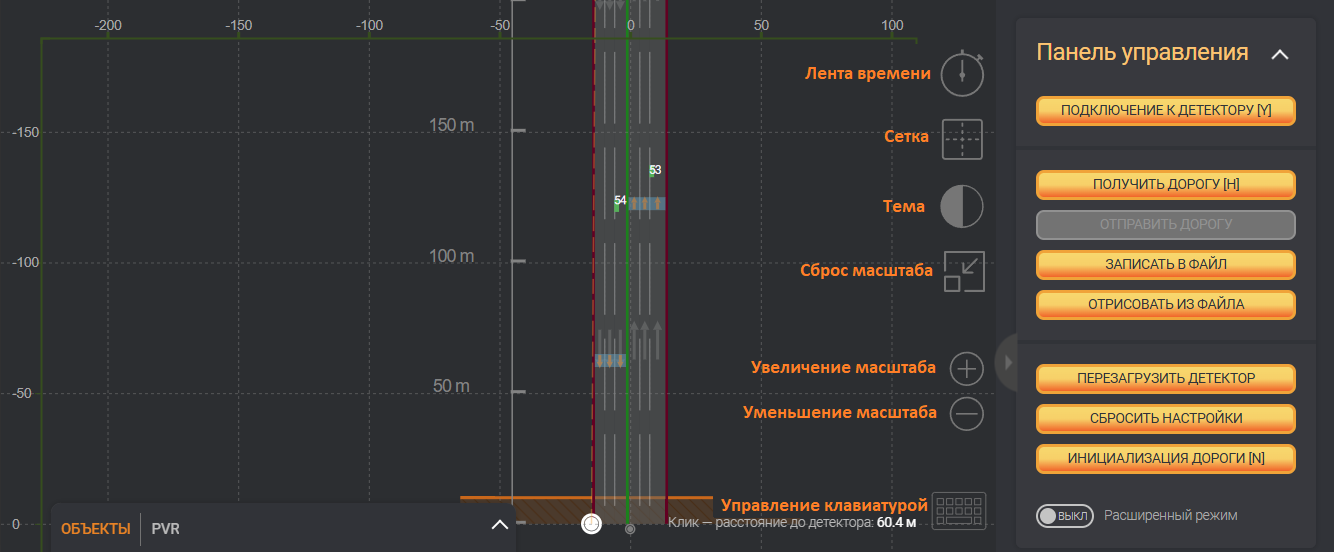Click the lower crosswalk on the left lanes

(x=610, y=360)
